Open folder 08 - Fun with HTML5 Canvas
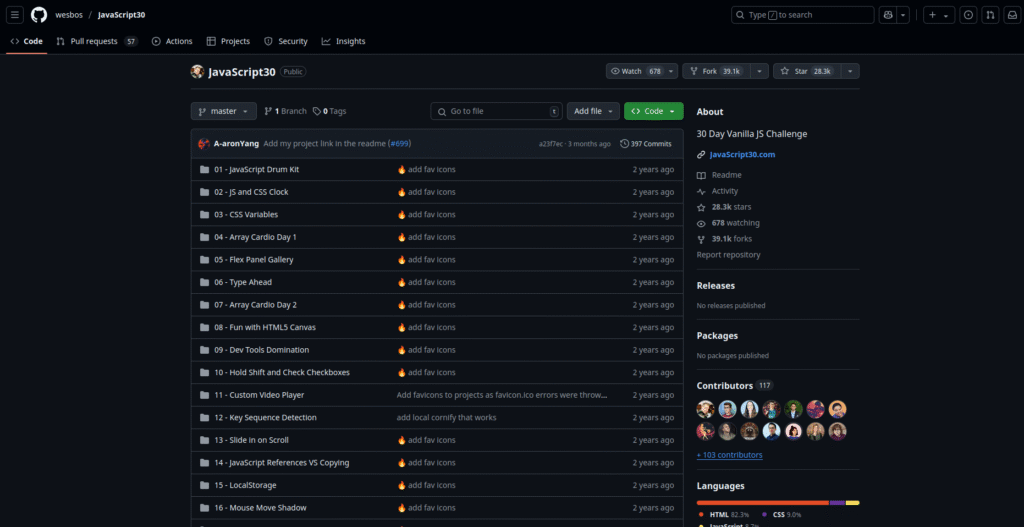1024x527 pixels. point(264,327)
